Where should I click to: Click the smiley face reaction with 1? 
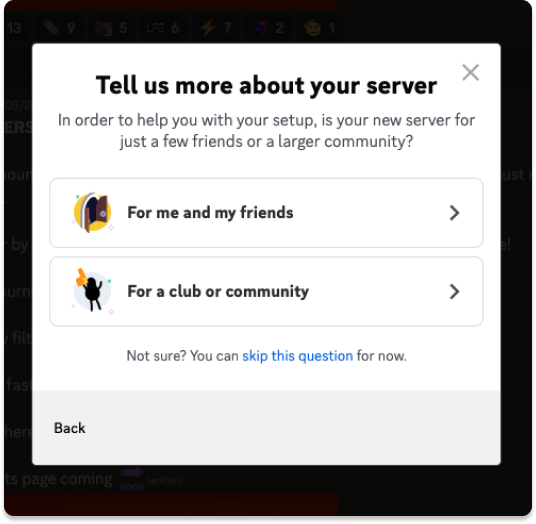320,28
